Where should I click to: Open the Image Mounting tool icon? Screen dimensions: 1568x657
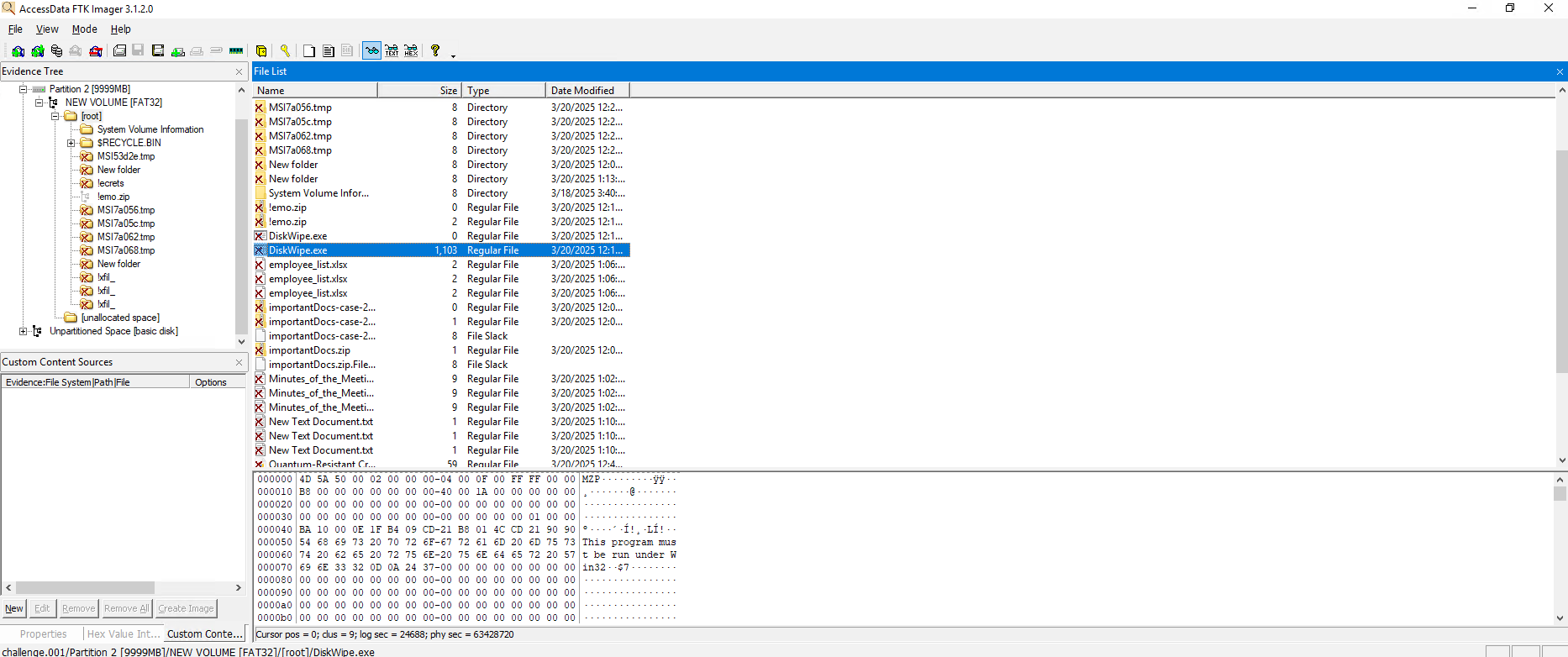pyautogui.click(x=56, y=51)
